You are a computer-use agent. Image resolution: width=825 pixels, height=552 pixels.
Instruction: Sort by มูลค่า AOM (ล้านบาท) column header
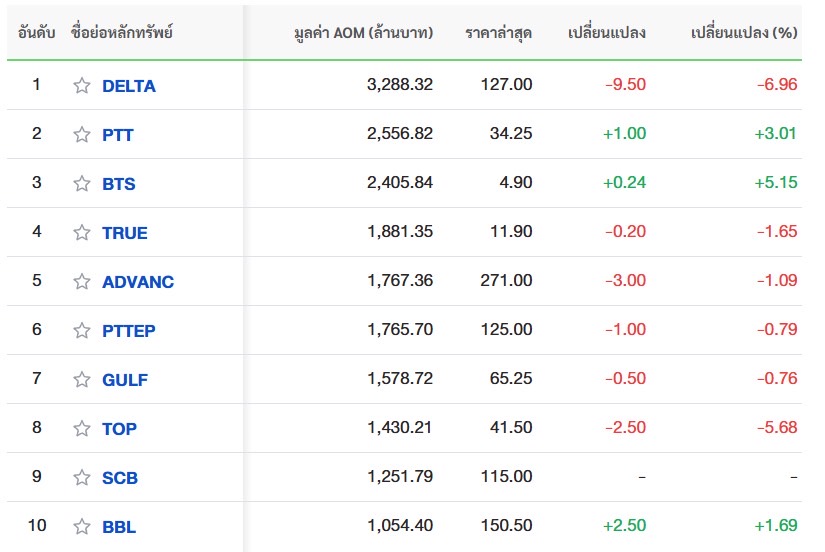click(x=364, y=33)
